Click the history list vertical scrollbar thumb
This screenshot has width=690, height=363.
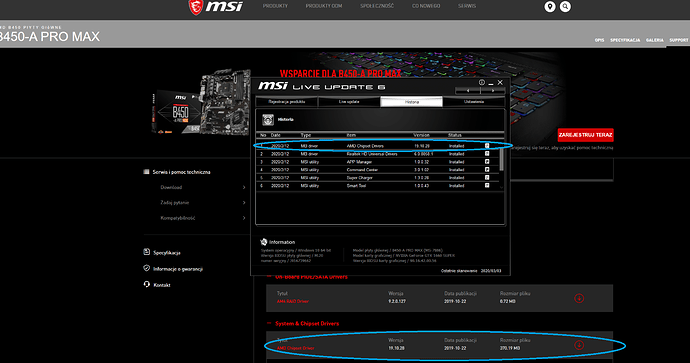coord(501,159)
